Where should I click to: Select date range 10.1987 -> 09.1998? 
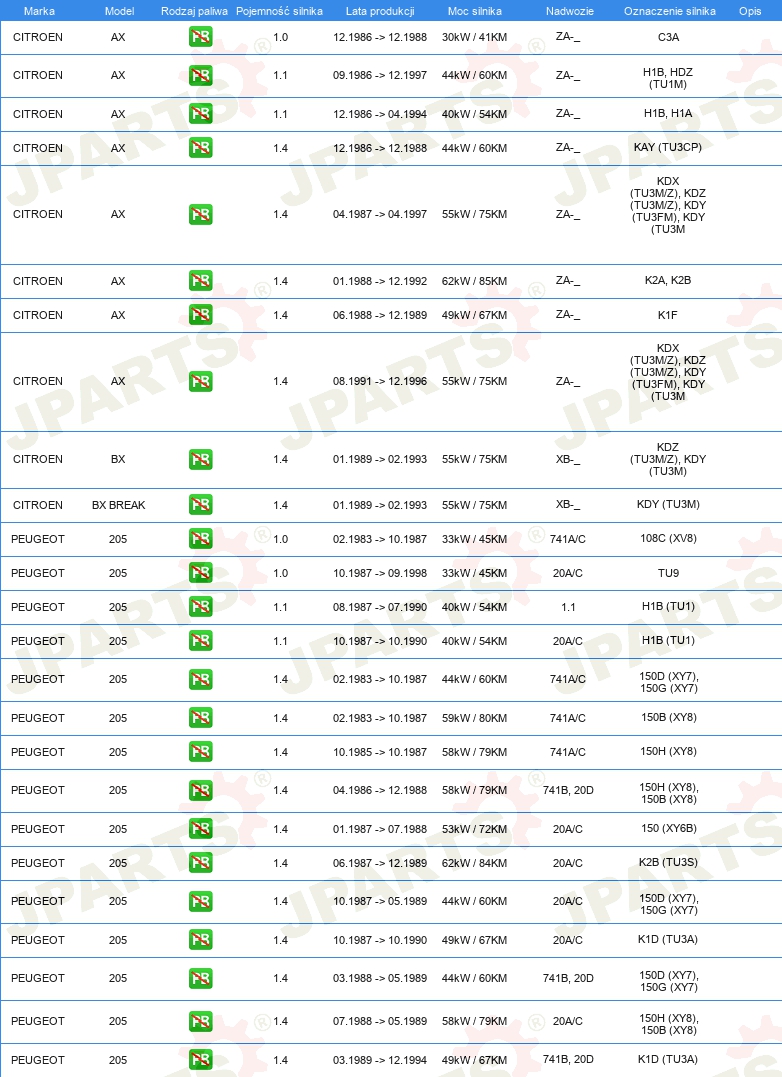coord(380,573)
